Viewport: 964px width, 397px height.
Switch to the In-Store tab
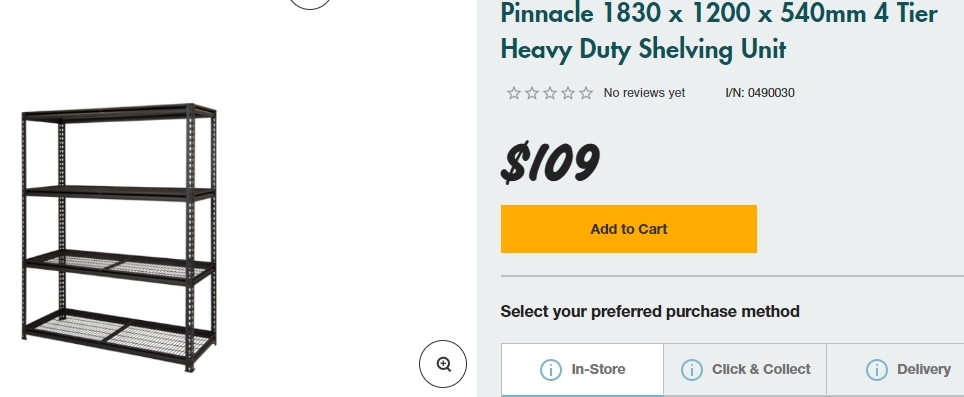tap(582, 369)
